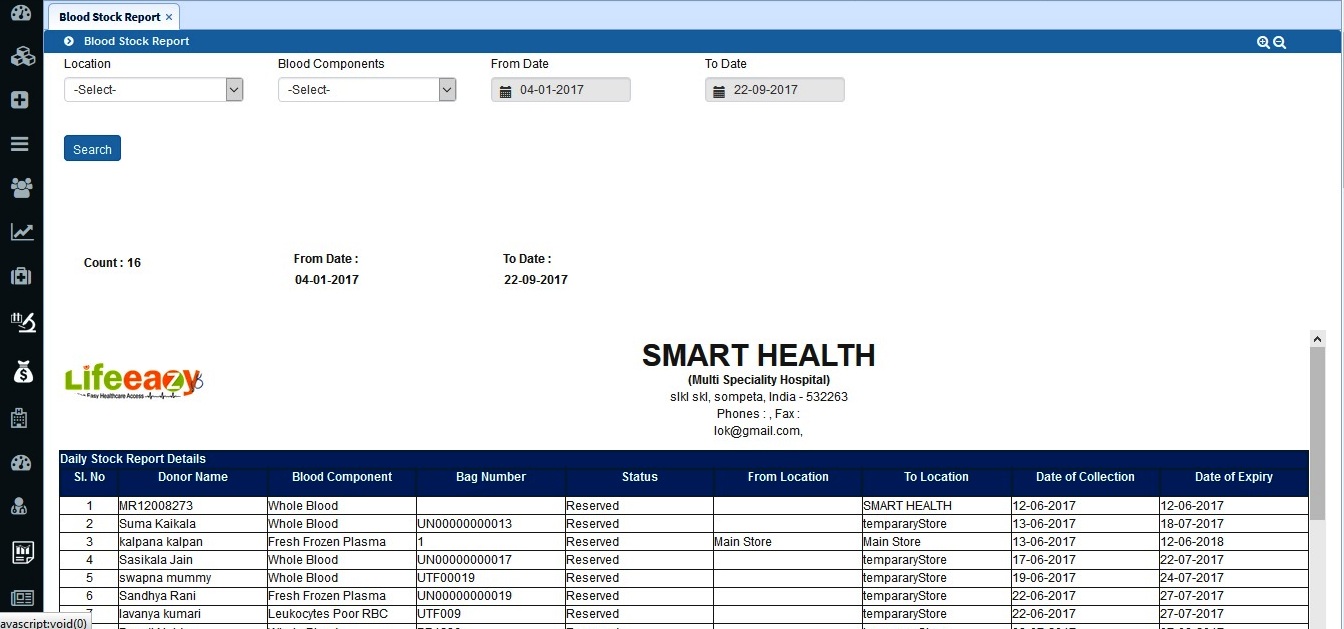Click the zoom in magnifier icon
Viewport: 1344px width, 629px height.
click(1263, 42)
